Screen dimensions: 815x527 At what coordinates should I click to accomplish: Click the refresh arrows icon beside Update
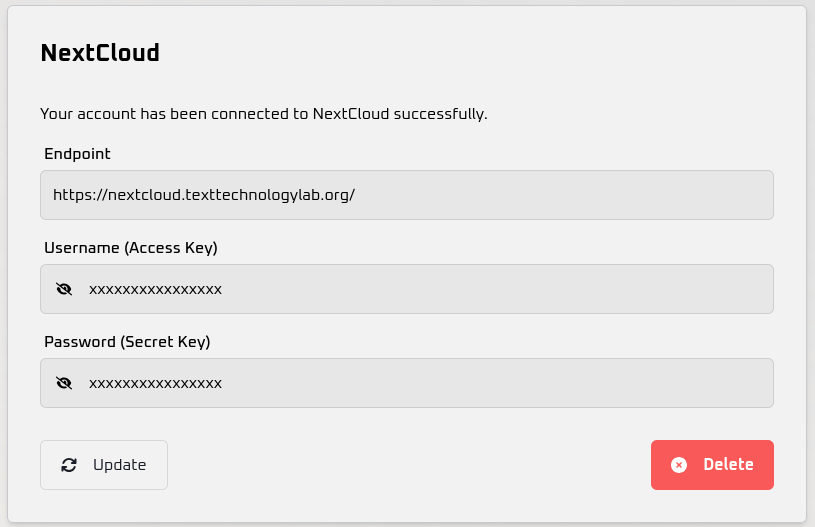pos(69,465)
